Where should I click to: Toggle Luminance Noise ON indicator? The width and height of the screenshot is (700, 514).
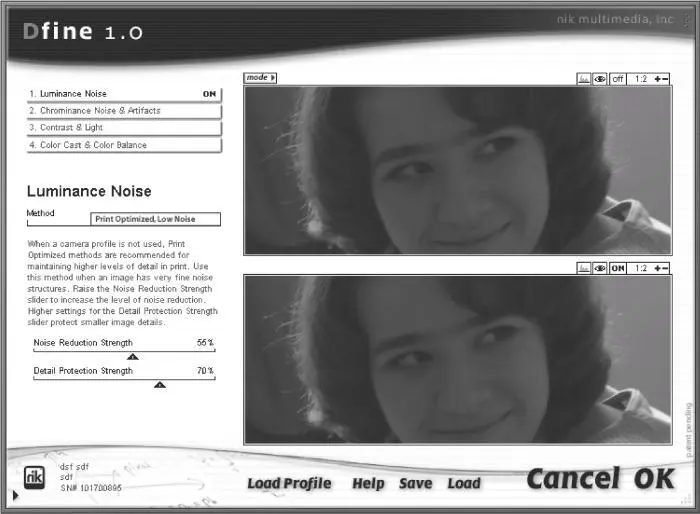coord(209,94)
